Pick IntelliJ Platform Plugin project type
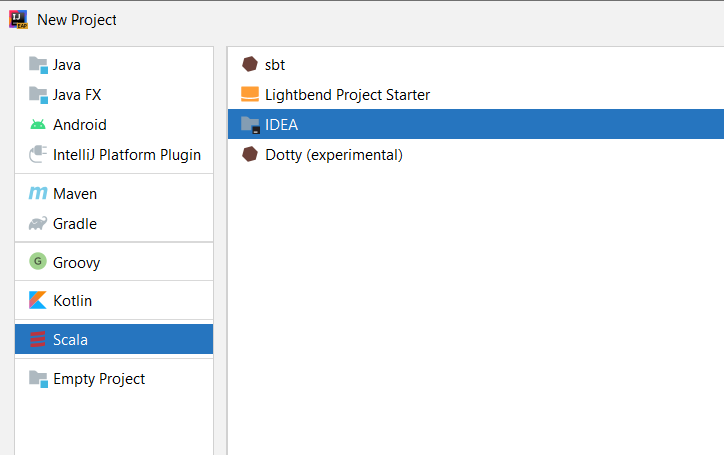The width and height of the screenshot is (724, 455). 114,155
